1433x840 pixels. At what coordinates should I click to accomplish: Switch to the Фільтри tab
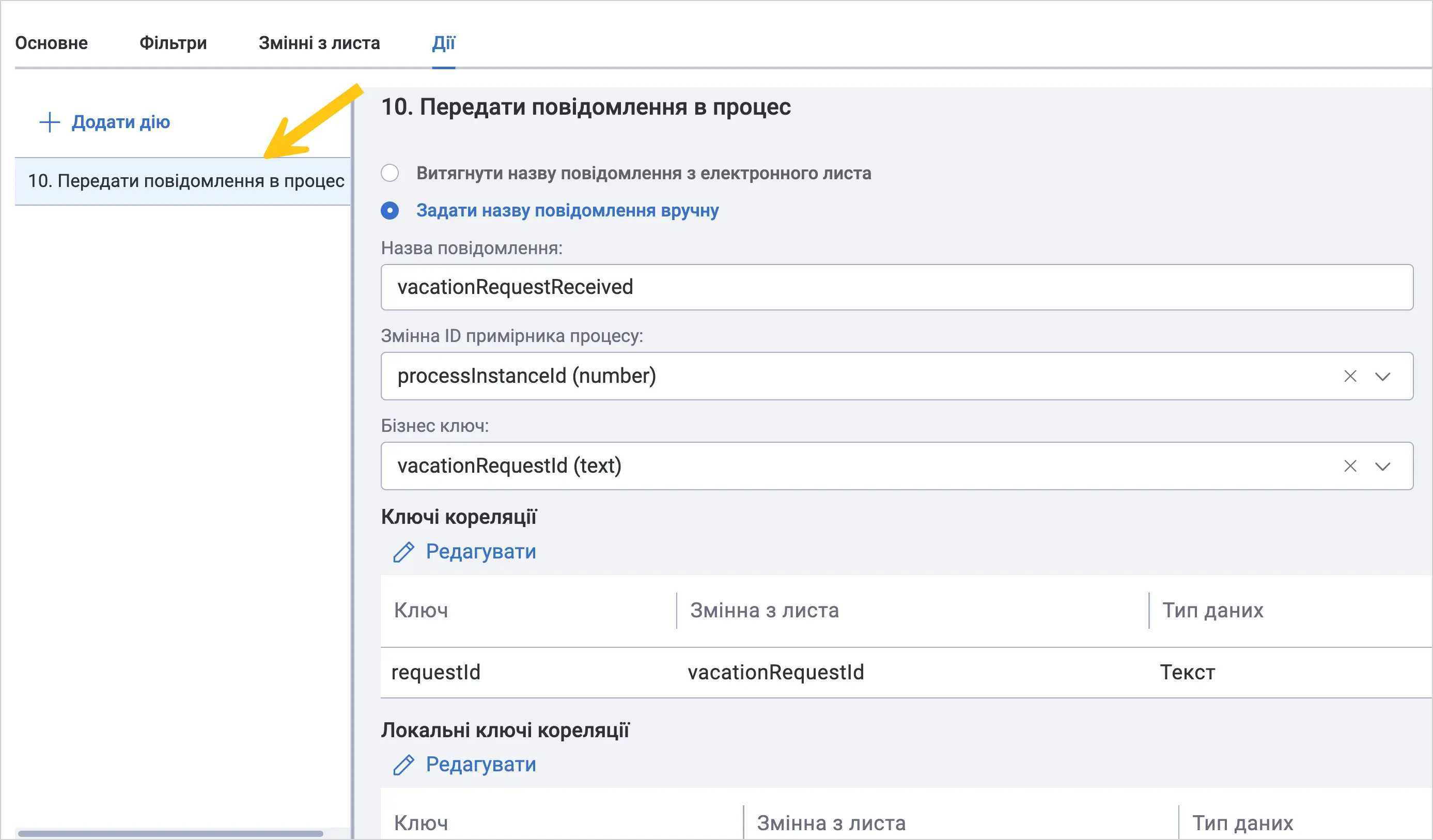(173, 43)
